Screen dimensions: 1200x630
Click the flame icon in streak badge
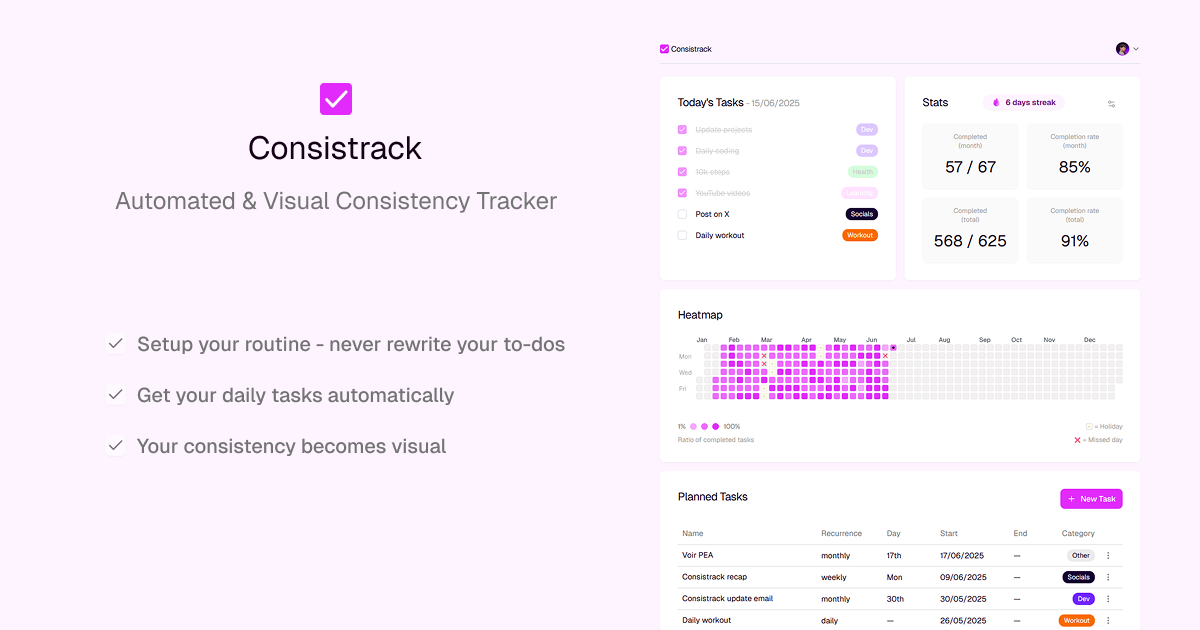[x=996, y=102]
